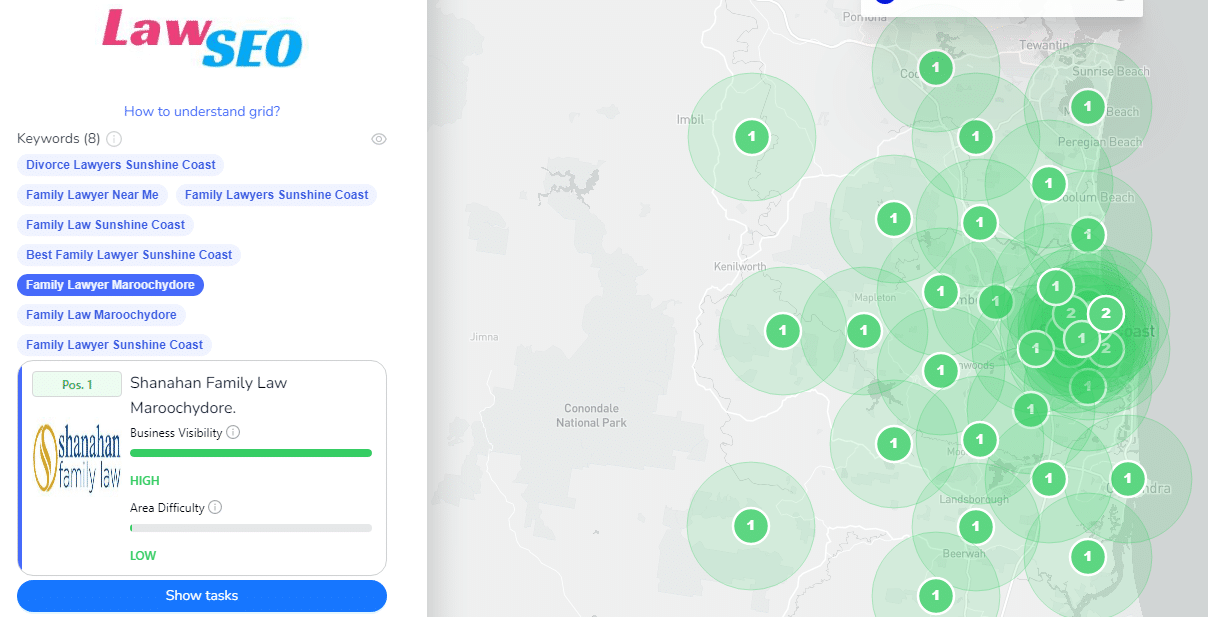This screenshot has width=1208, height=617.
Task: Open the 'How to understand grid?' link
Action: [202, 112]
